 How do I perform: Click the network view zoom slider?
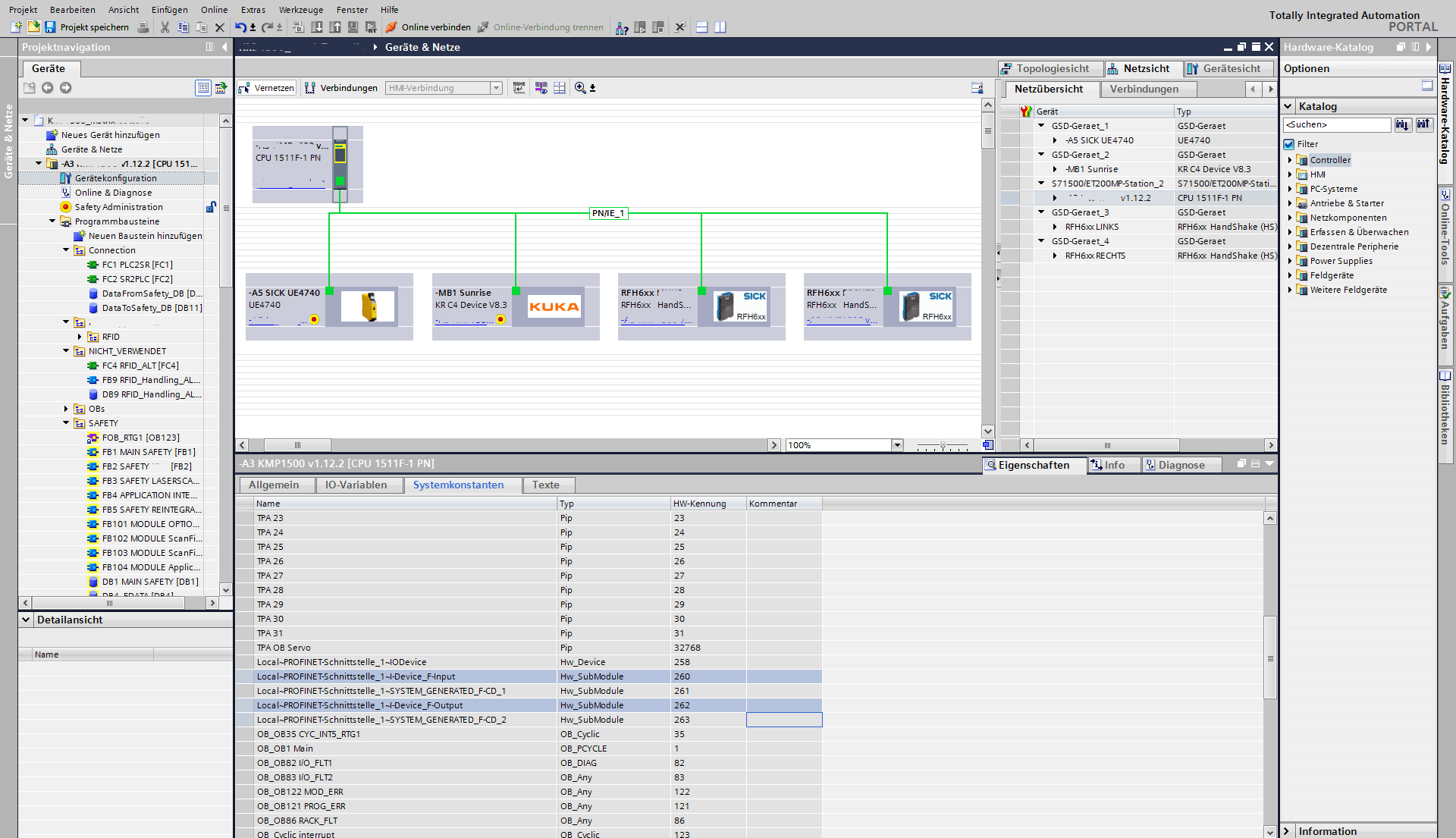coord(943,445)
